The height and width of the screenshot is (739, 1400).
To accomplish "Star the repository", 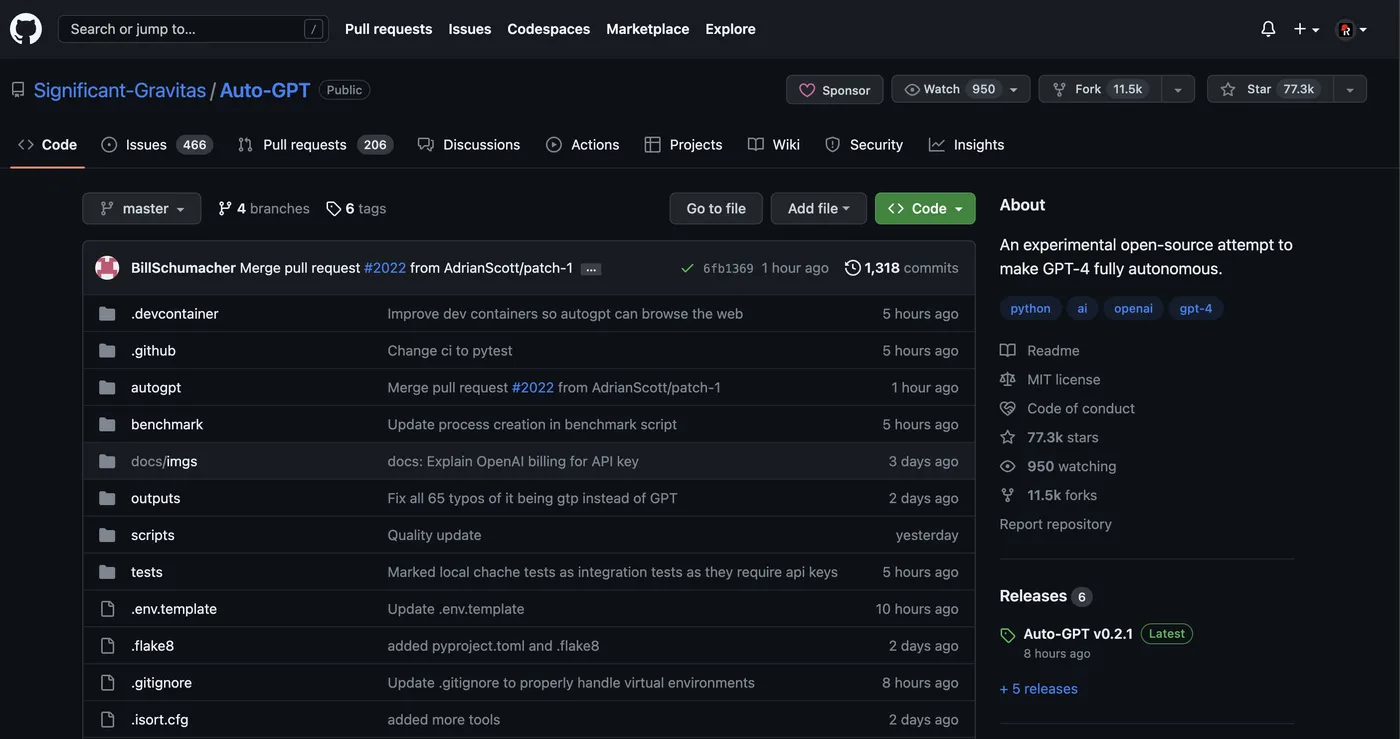I will point(1268,89).
